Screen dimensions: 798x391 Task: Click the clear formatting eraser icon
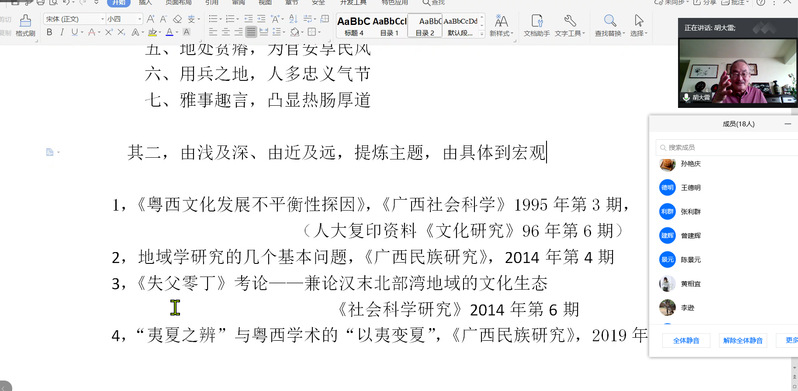point(177,19)
